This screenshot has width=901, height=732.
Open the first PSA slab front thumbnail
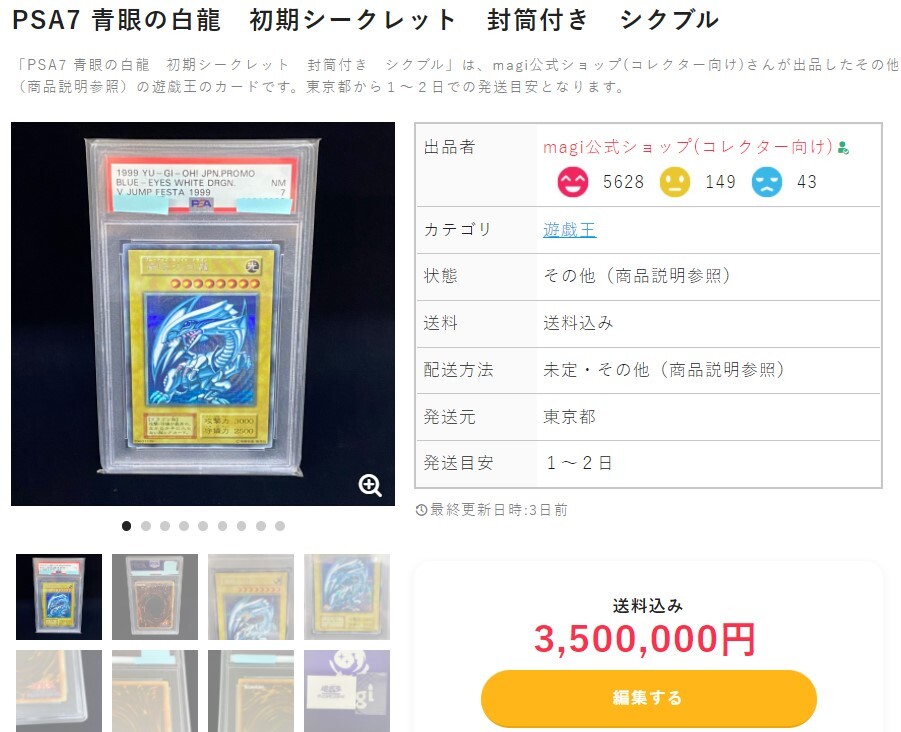click(59, 597)
